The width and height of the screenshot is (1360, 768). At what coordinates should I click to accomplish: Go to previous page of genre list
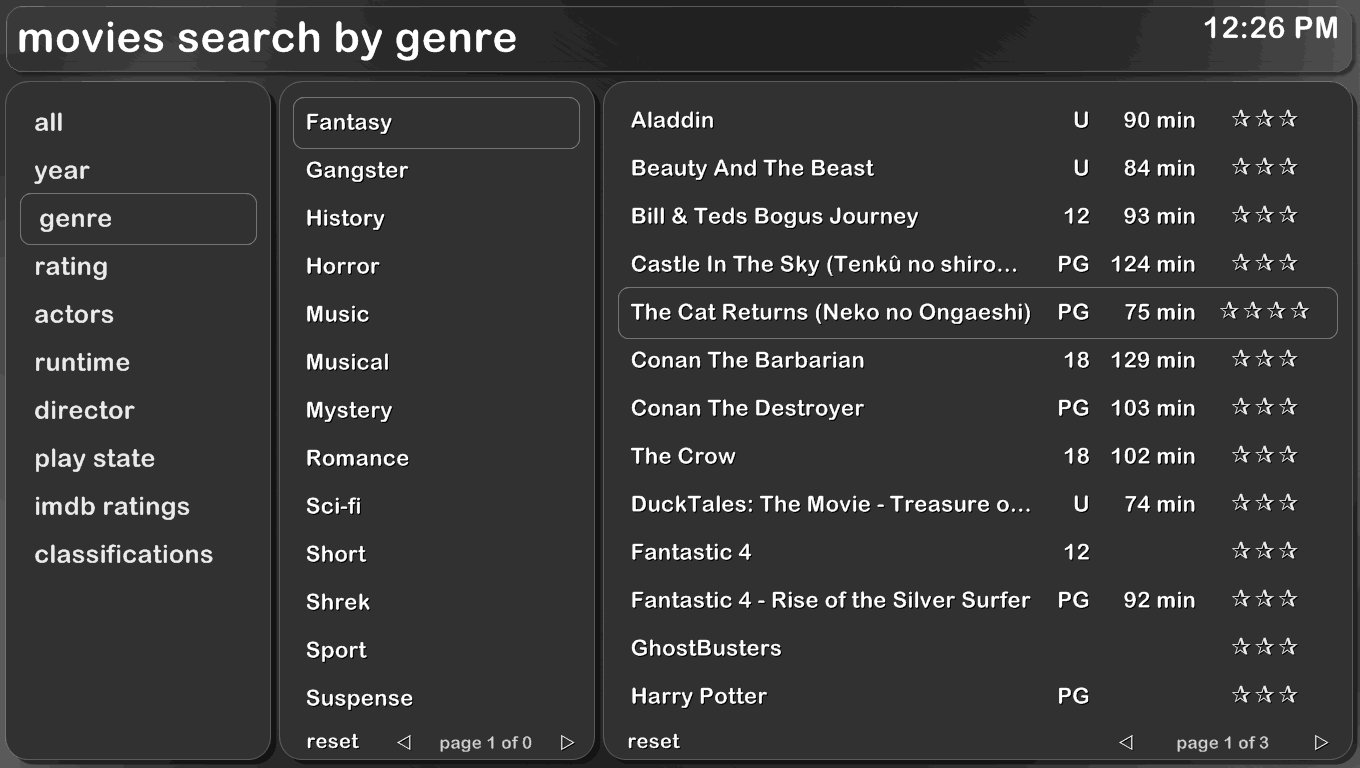[404, 742]
